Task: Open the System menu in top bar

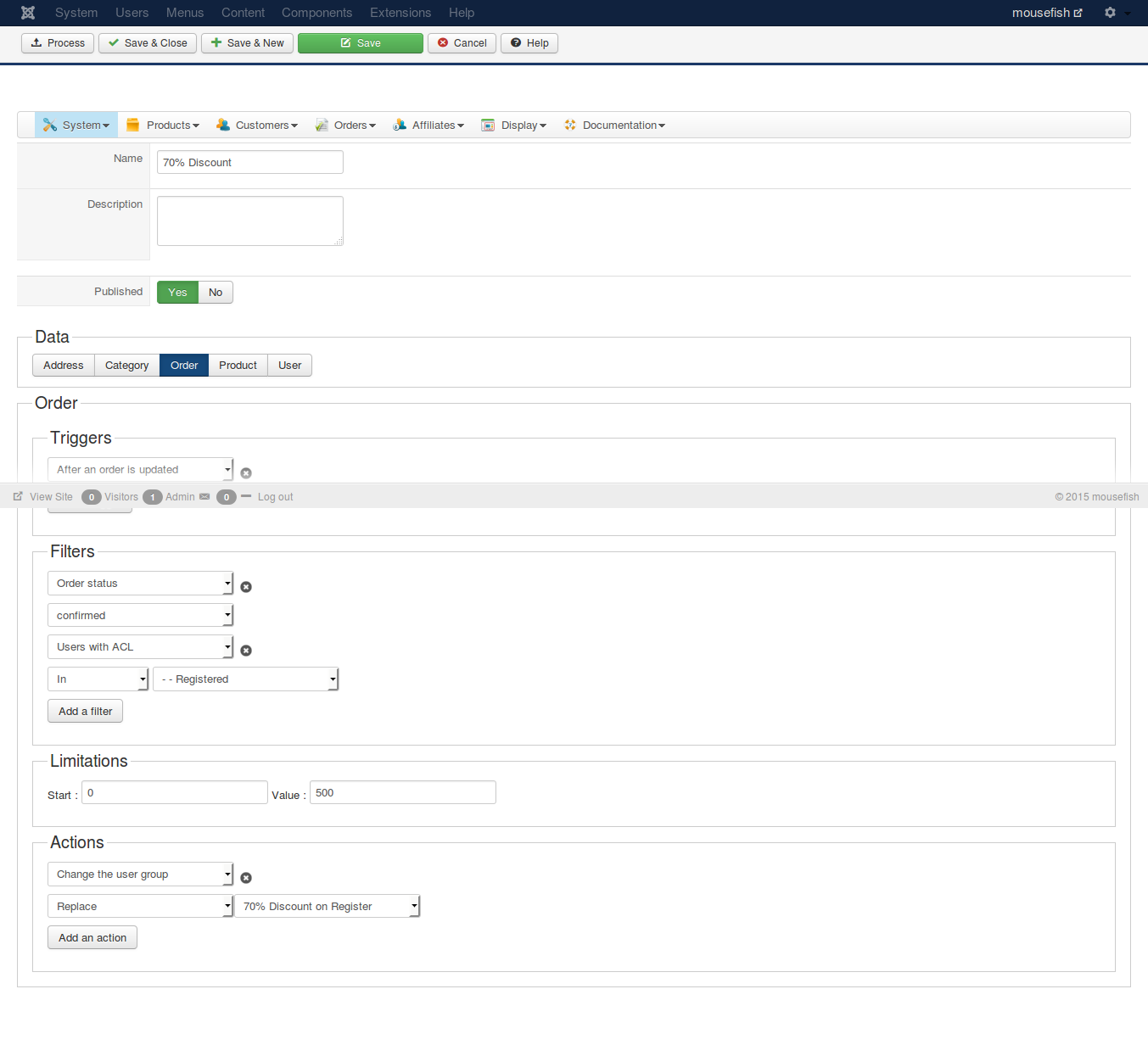Action: [x=76, y=13]
